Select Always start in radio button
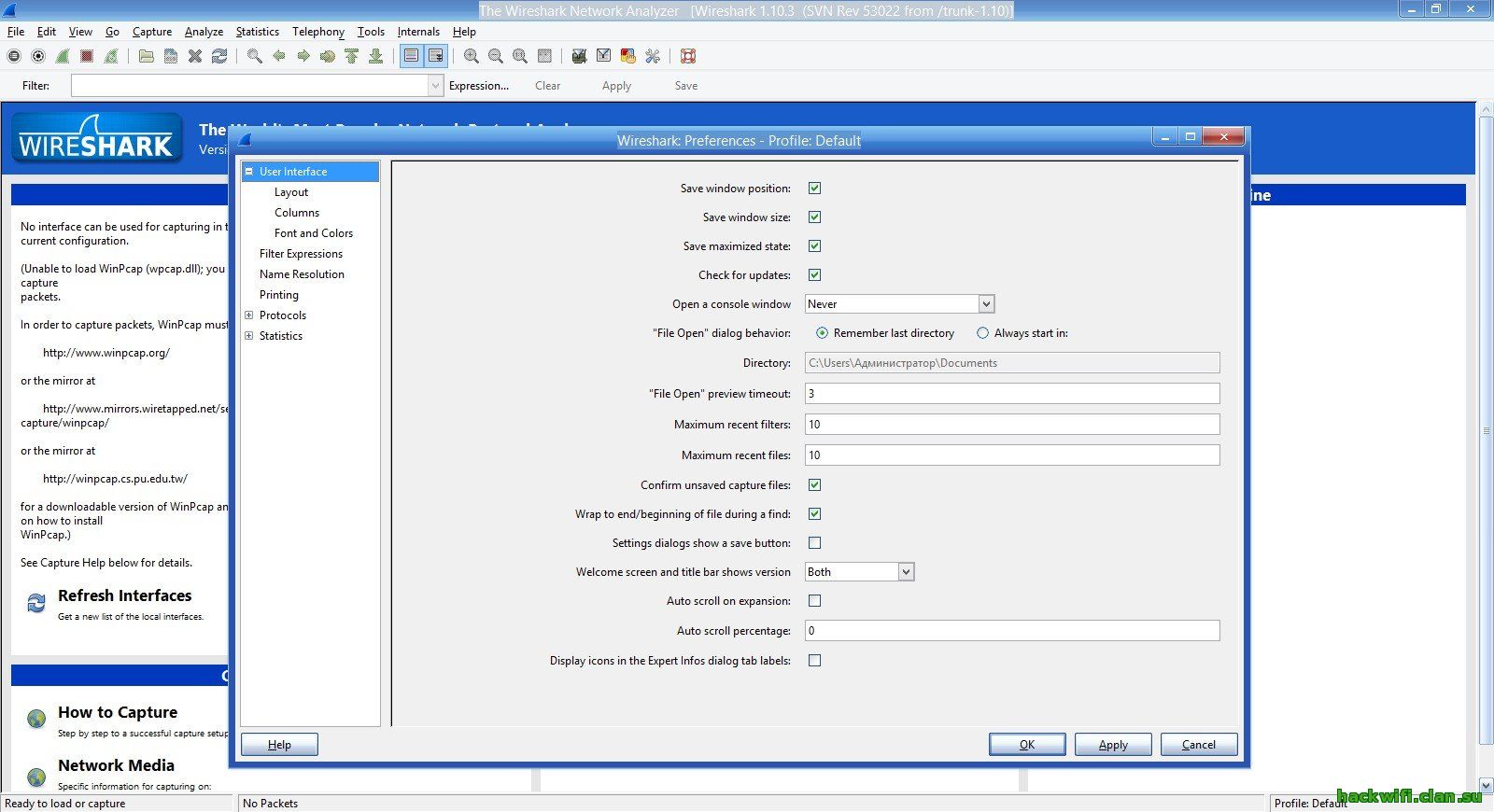This screenshot has width=1494, height=812. (982, 333)
